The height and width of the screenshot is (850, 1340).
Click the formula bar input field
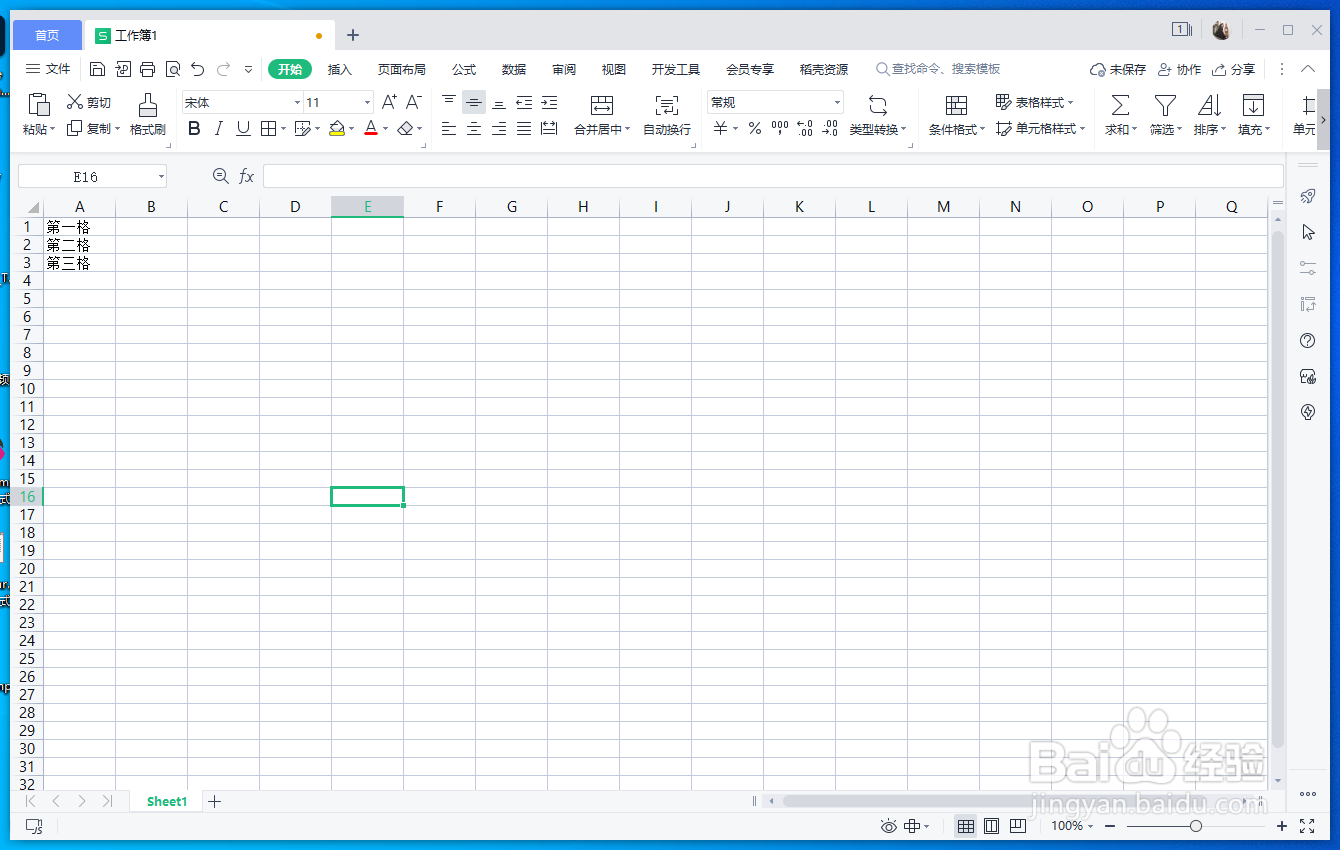[x=773, y=177]
